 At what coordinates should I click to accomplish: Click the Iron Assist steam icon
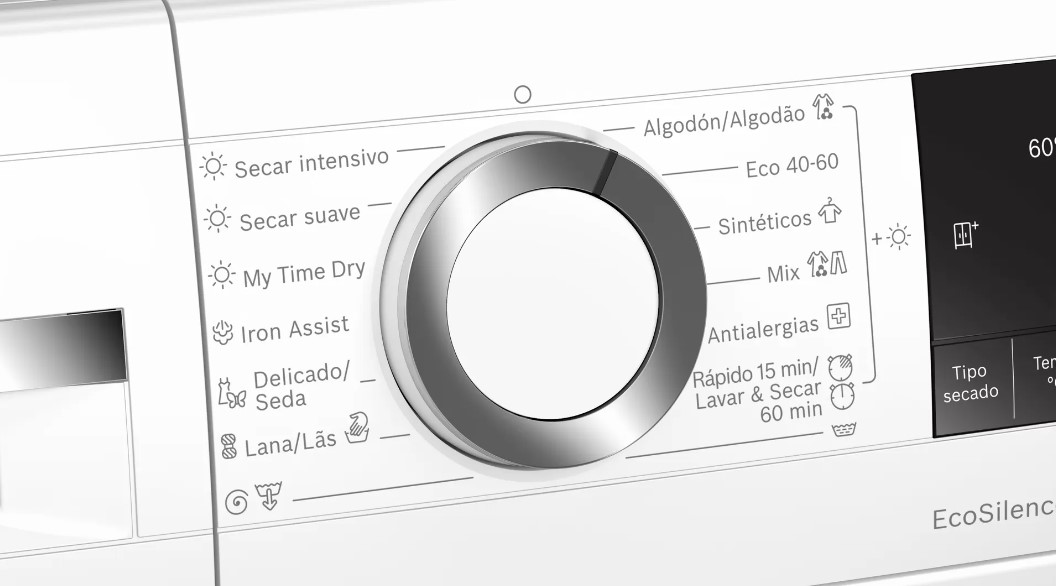tap(223, 332)
